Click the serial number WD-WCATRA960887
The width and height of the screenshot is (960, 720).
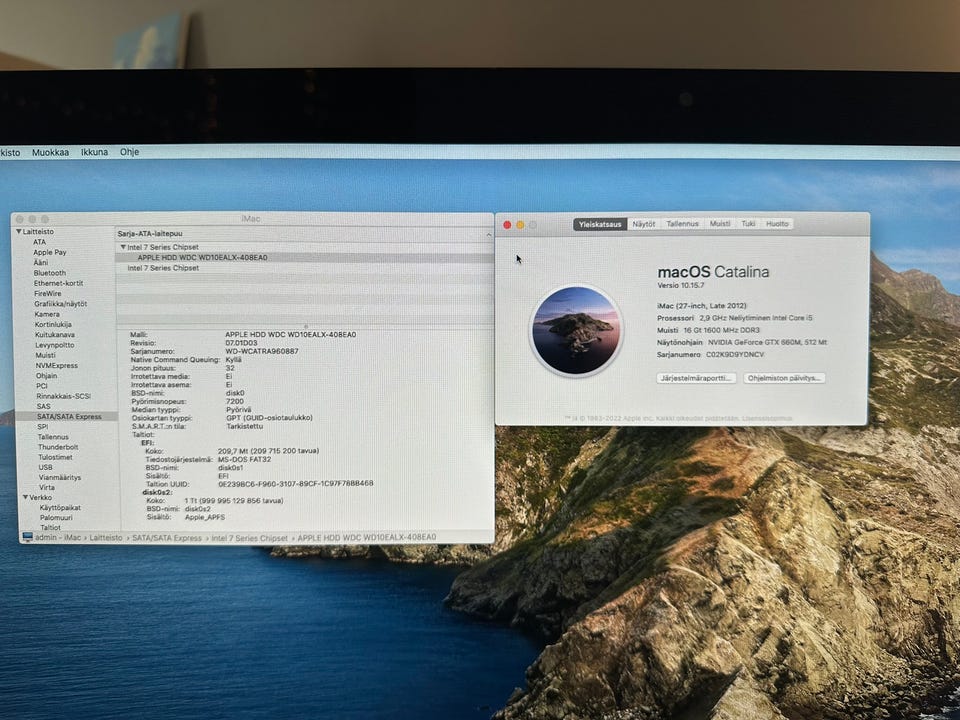pos(262,351)
